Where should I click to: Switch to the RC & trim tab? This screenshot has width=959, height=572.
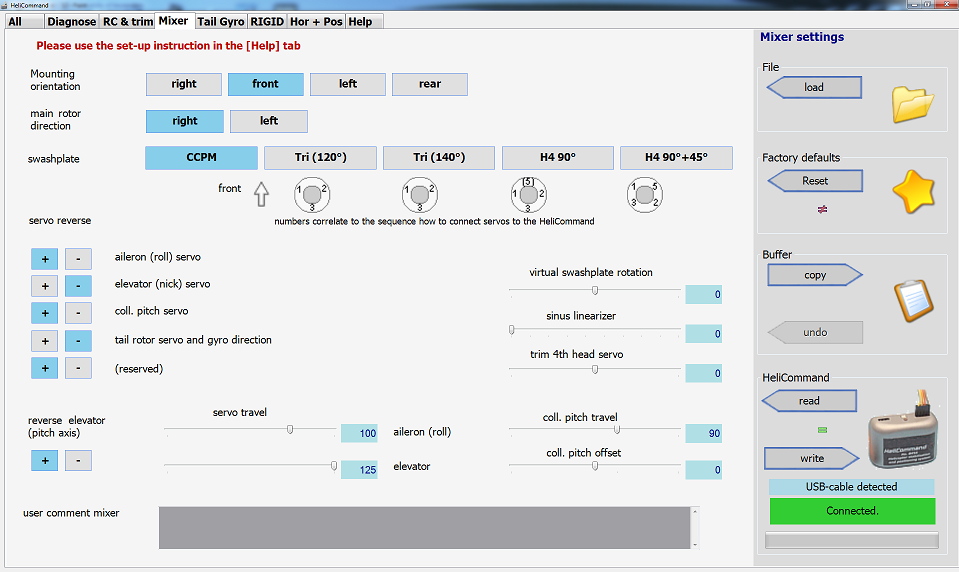pyautogui.click(x=127, y=21)
